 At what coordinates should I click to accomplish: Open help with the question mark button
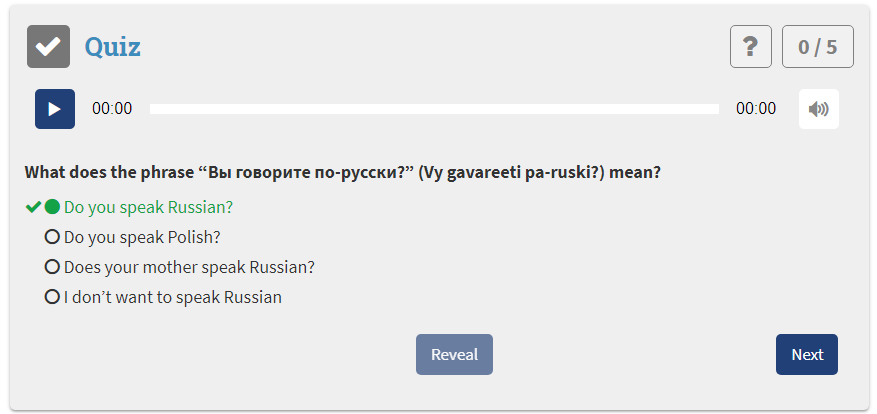point(751,47)
